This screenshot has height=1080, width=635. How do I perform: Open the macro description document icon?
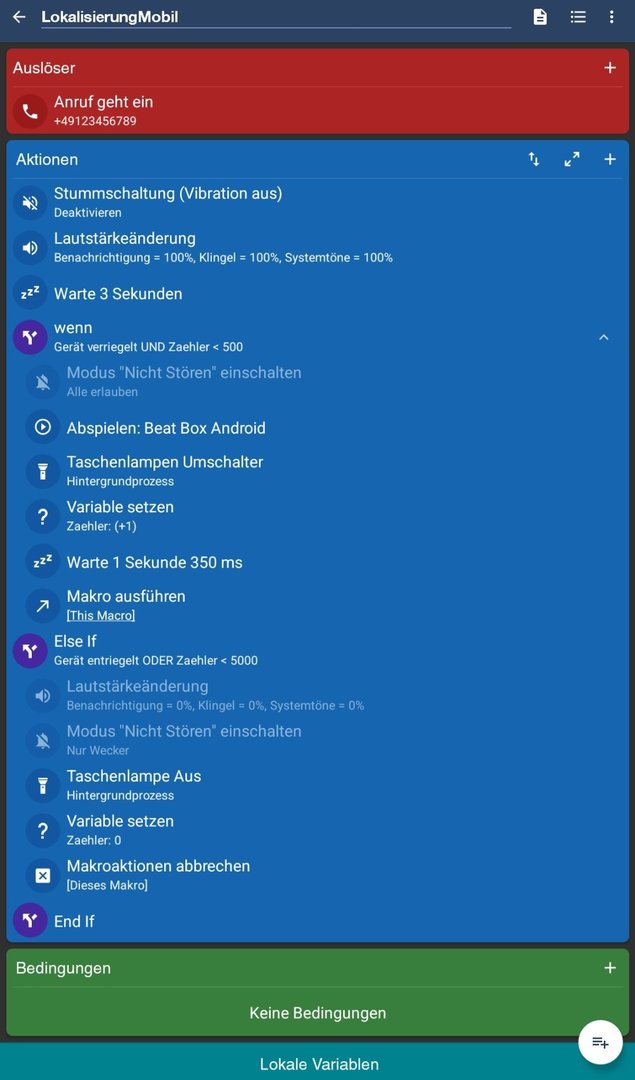coord(540,17)
